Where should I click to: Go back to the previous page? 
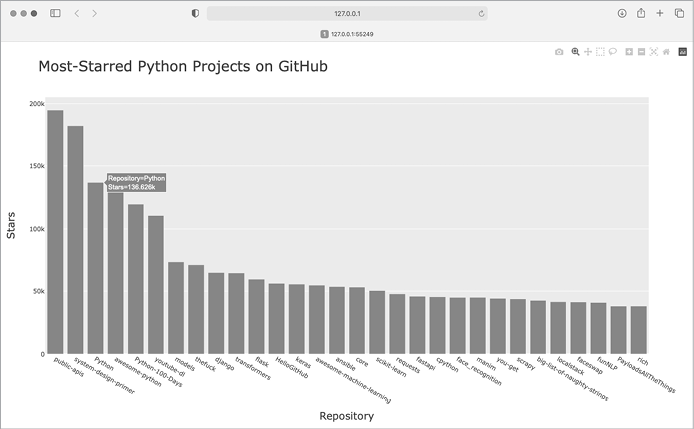(76, 13)
